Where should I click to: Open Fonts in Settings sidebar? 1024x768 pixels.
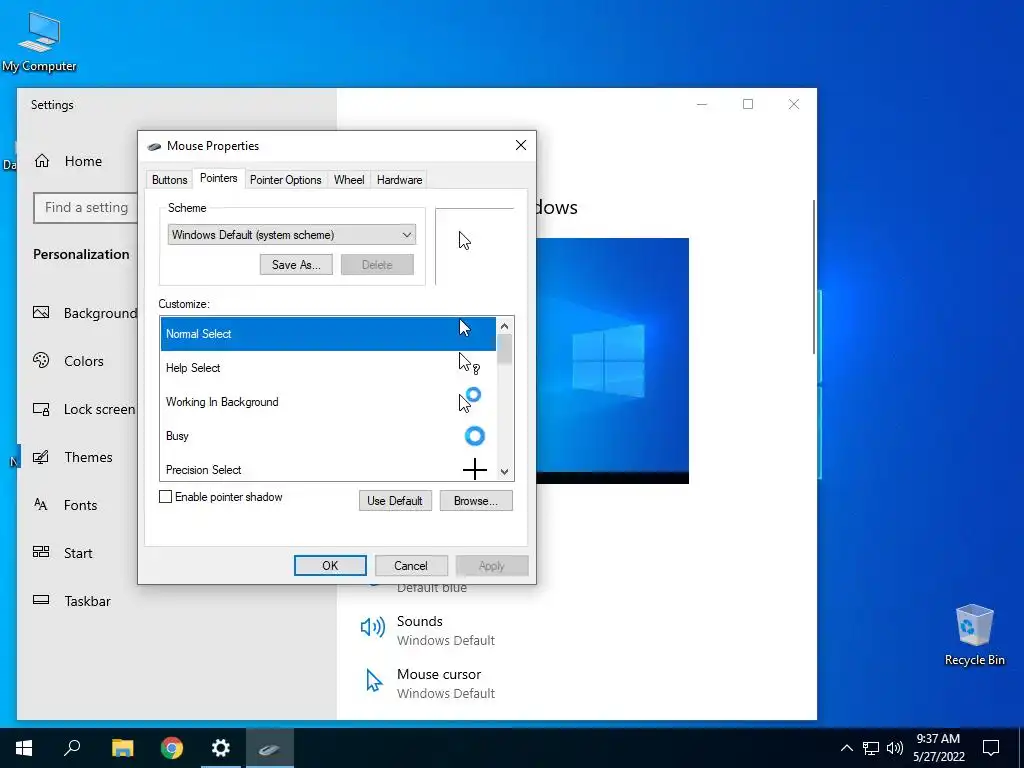point(80,505)
